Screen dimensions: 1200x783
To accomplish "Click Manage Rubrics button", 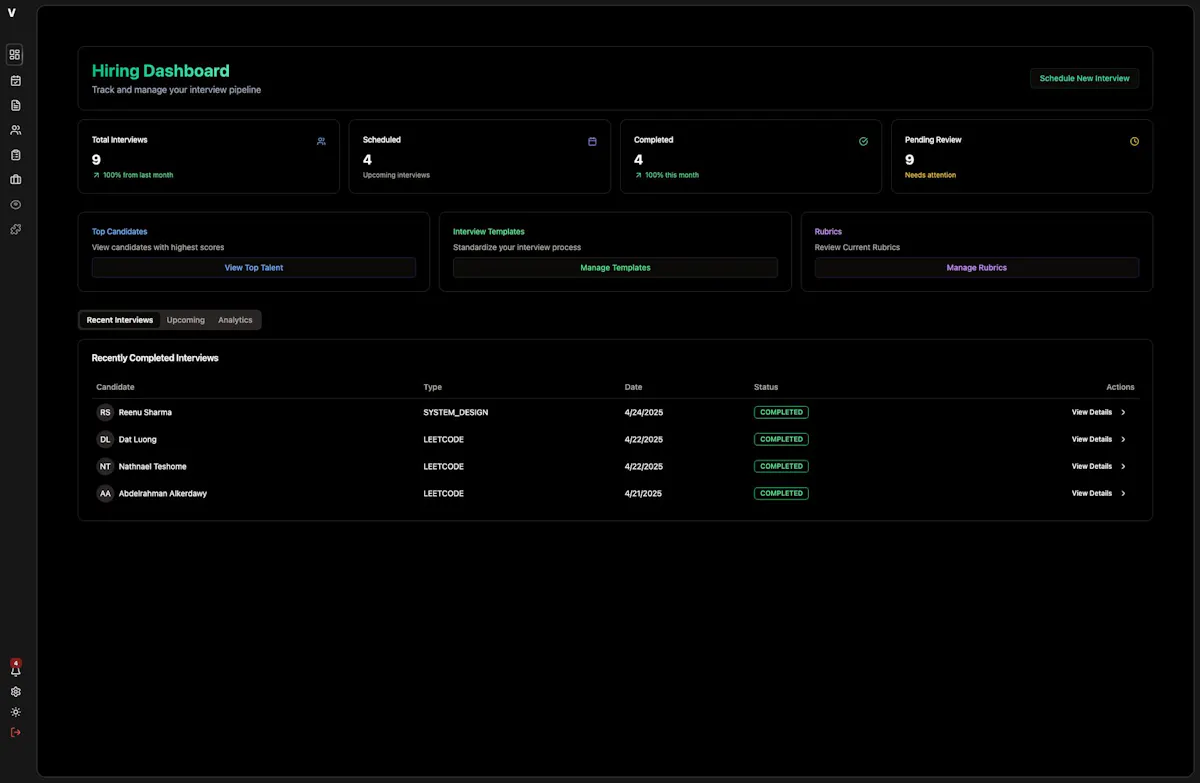I will click(x=977, y=268).
